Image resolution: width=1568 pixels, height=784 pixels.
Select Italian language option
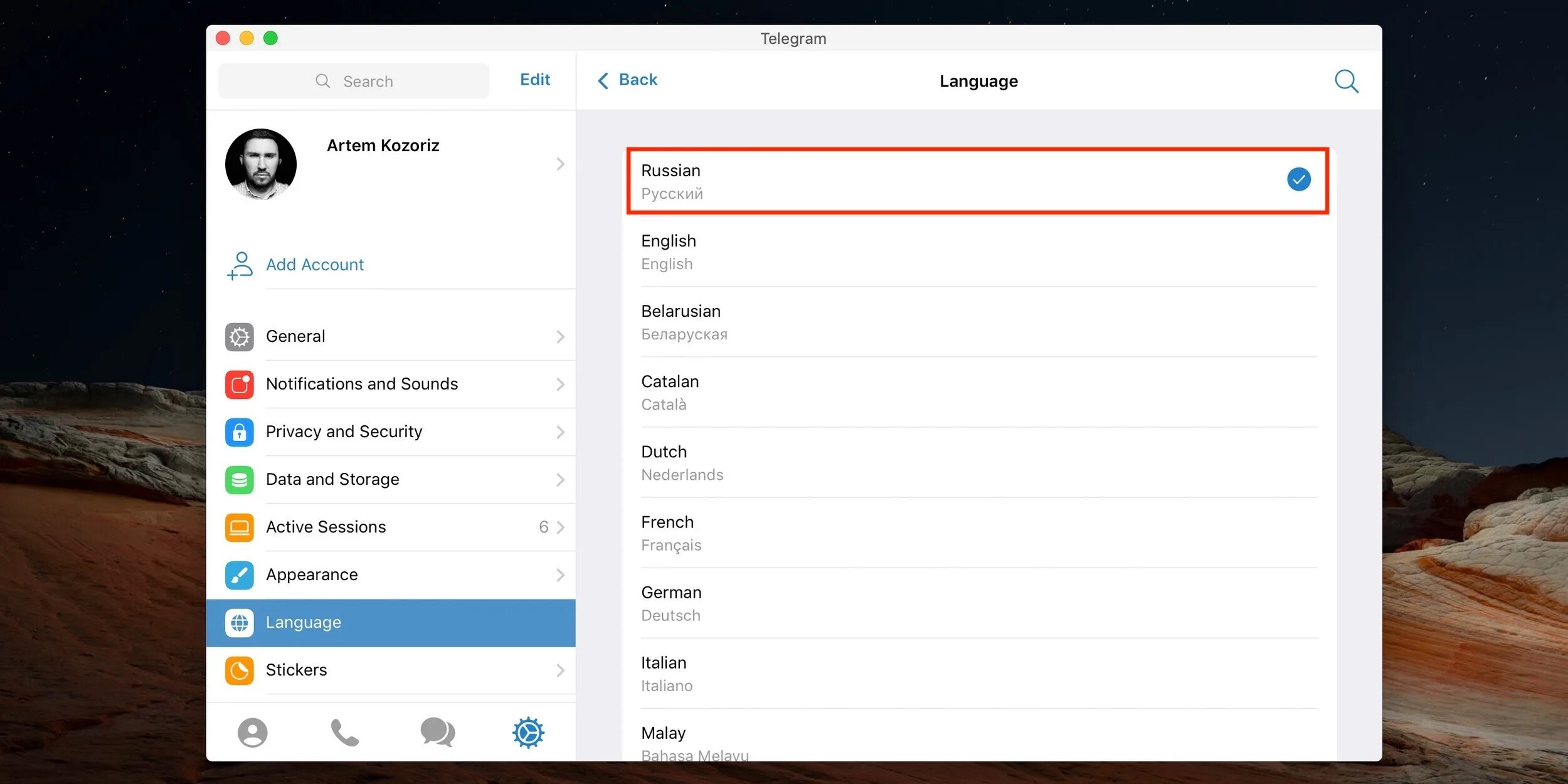(978, 673)
